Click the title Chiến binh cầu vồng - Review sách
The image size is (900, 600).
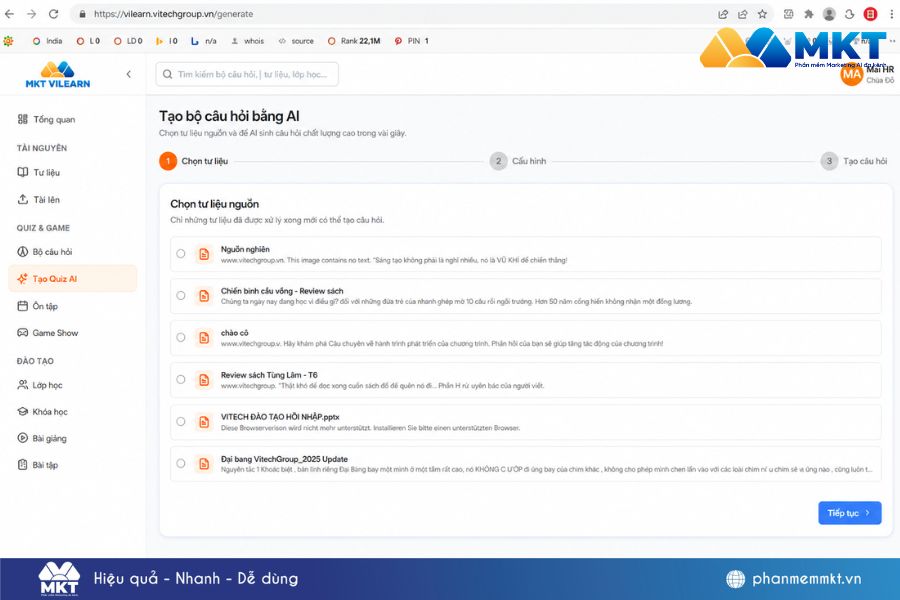282,291
